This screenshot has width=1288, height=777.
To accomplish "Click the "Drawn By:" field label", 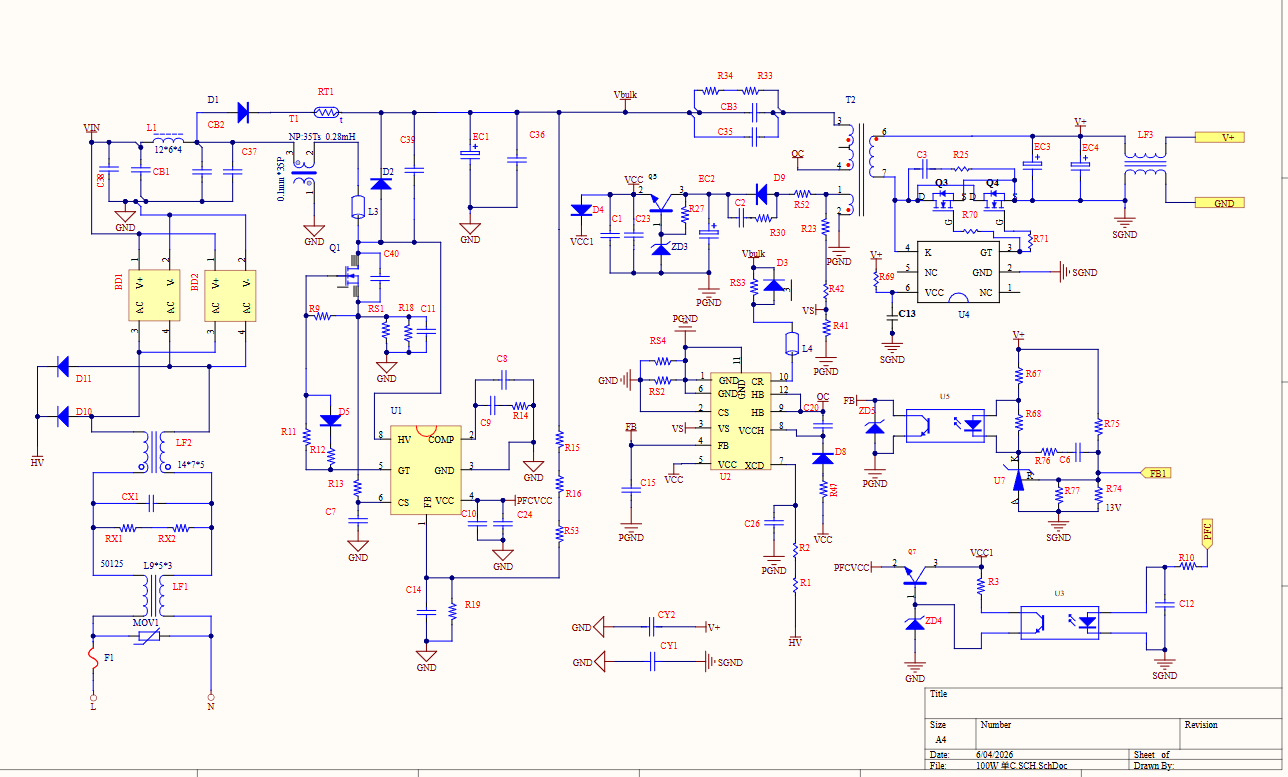I will [x=1153, y=766].
